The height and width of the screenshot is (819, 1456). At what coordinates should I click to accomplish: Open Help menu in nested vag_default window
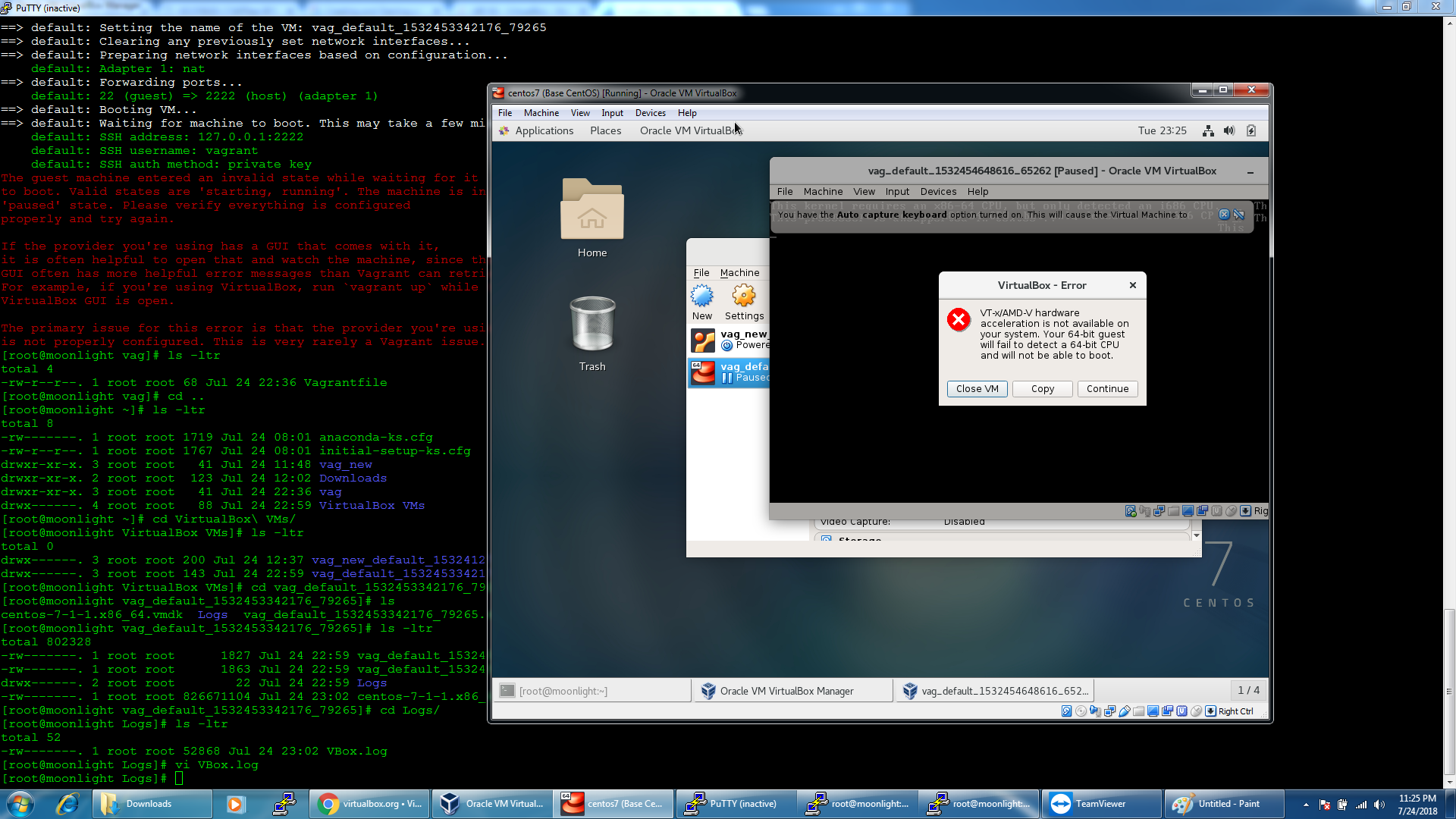(x=978, y=192)
